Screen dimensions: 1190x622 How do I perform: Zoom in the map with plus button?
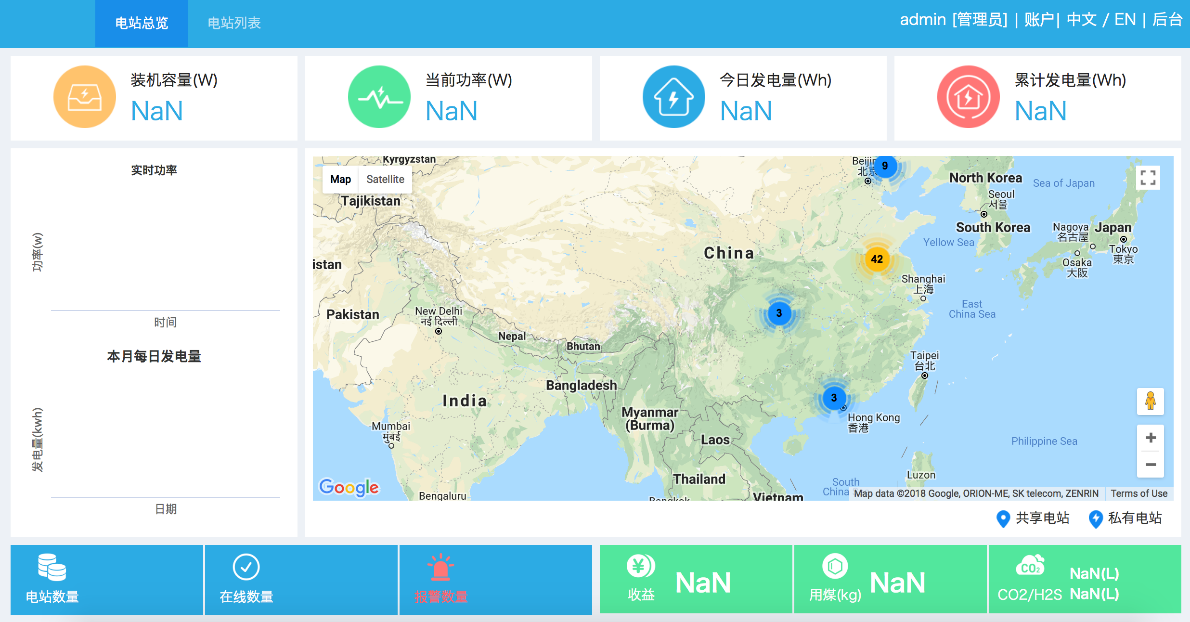pos(1151,438)
